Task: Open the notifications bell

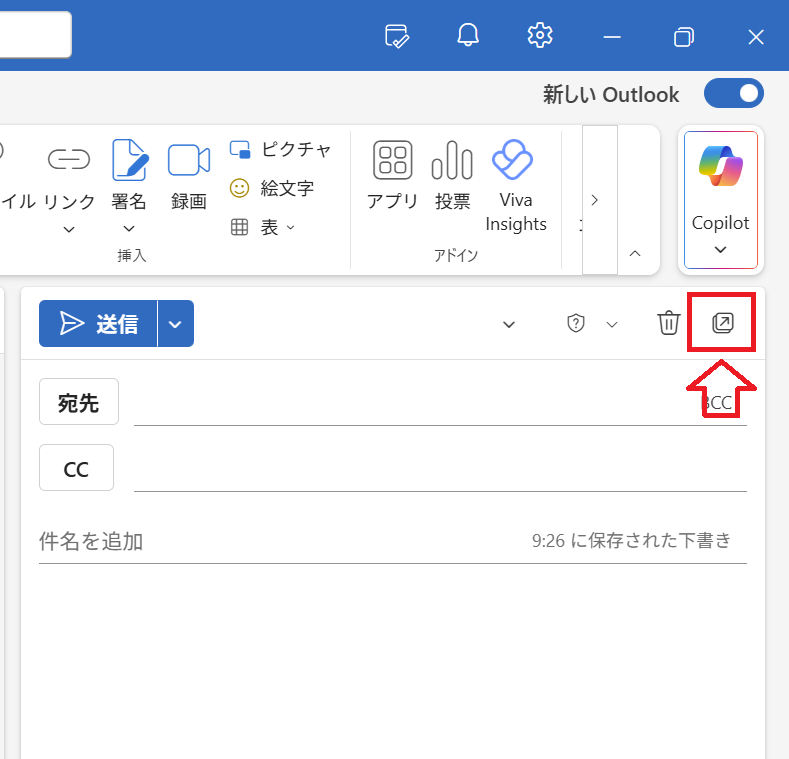Action: click(468, 35)
